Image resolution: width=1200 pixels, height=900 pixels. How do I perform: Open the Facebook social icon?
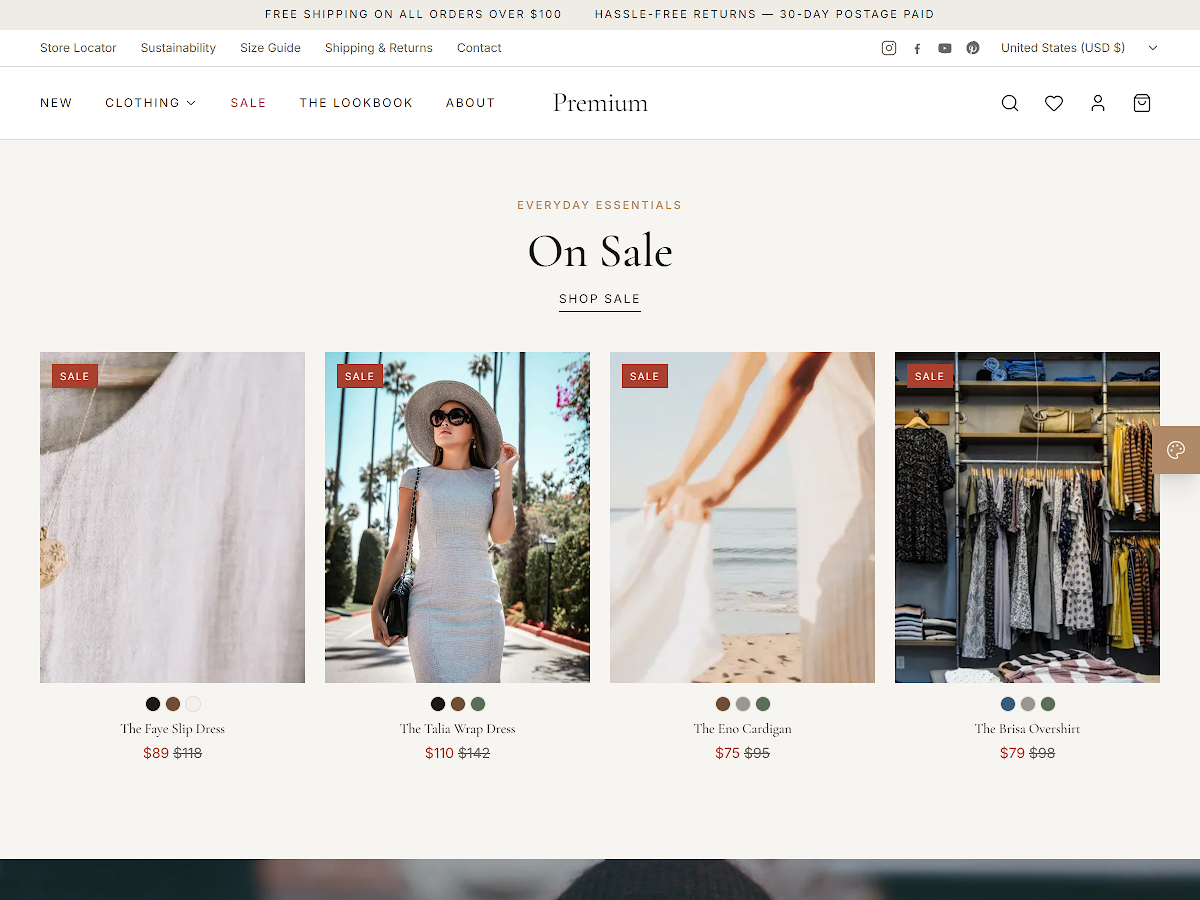click(917, 48)
